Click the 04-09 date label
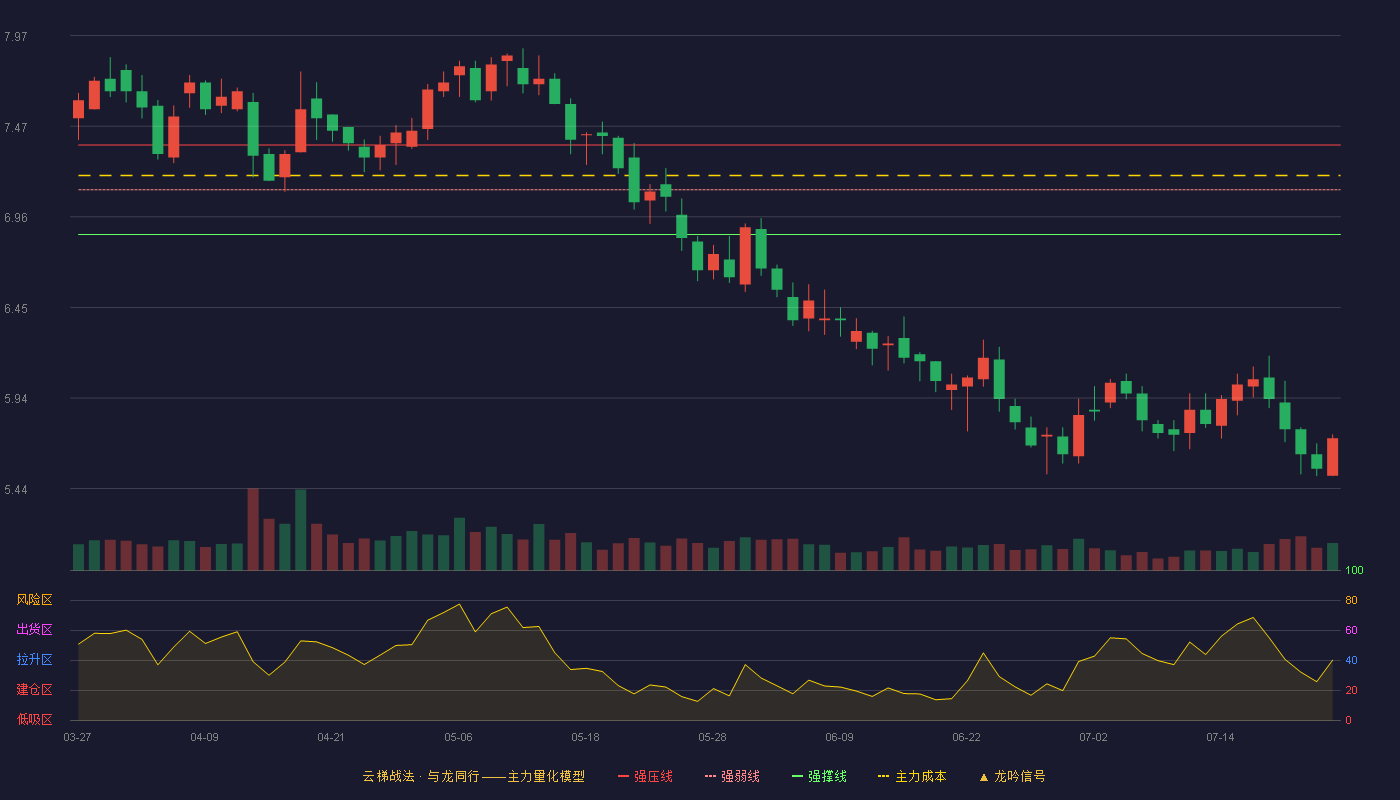 coord(204,737)
